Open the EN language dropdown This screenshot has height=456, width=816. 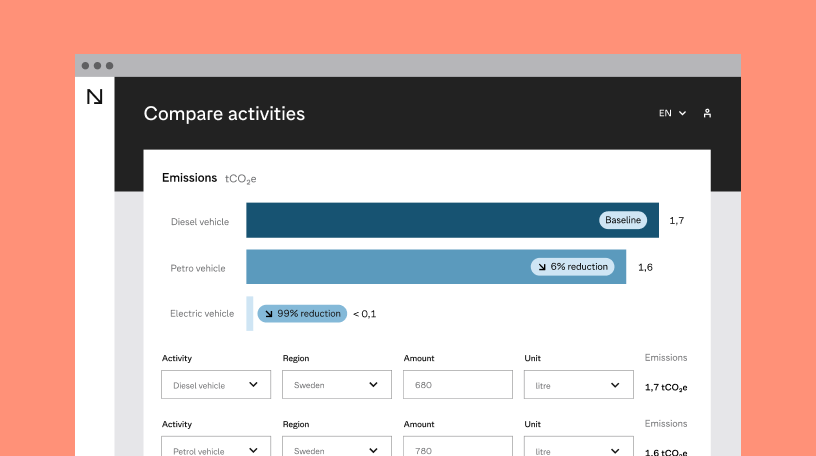click(672, 113)
